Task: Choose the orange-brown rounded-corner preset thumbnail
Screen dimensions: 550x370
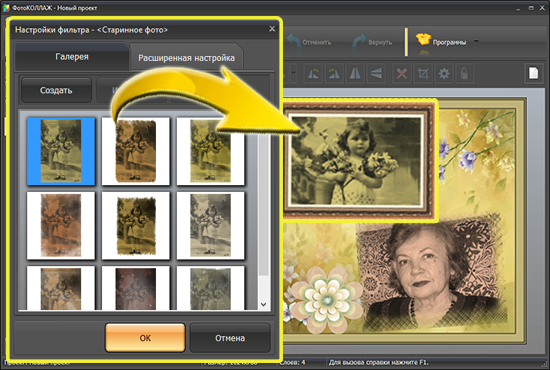Action: point(136,151)
